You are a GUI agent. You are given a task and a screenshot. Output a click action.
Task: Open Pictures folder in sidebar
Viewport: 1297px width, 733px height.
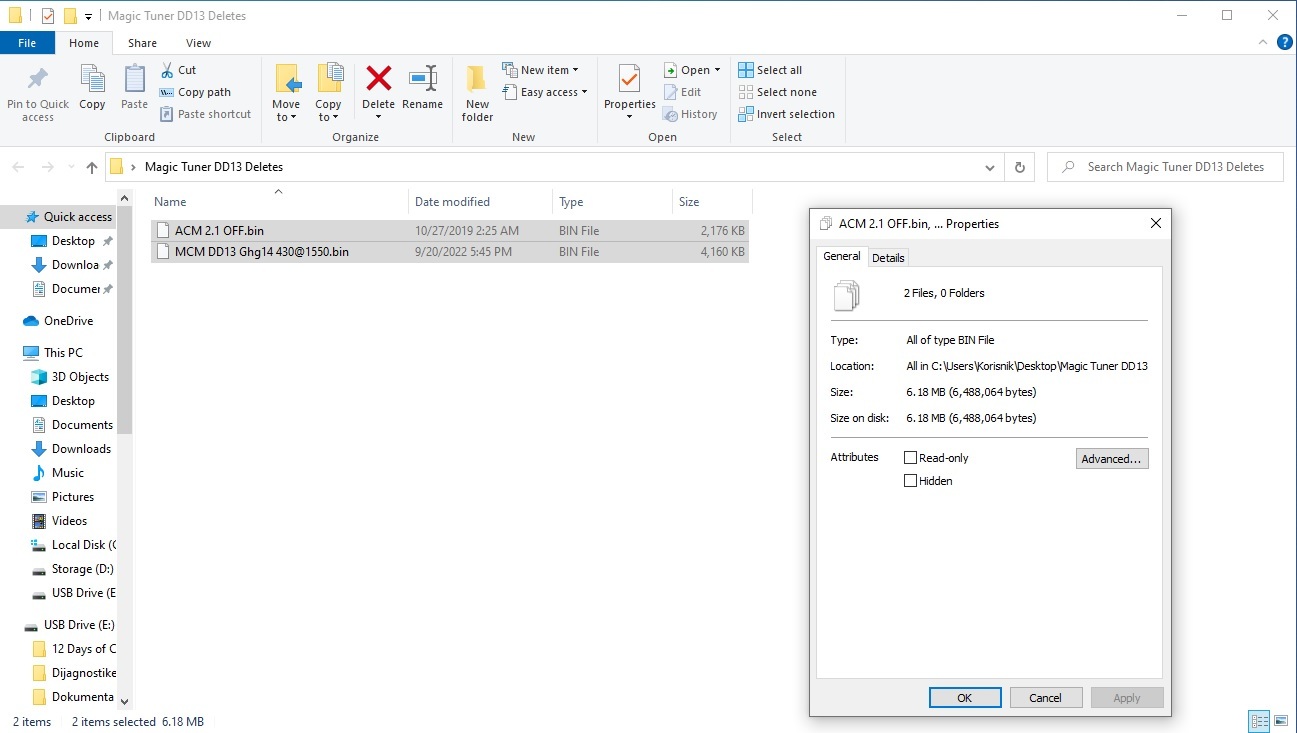coord(72,497)
